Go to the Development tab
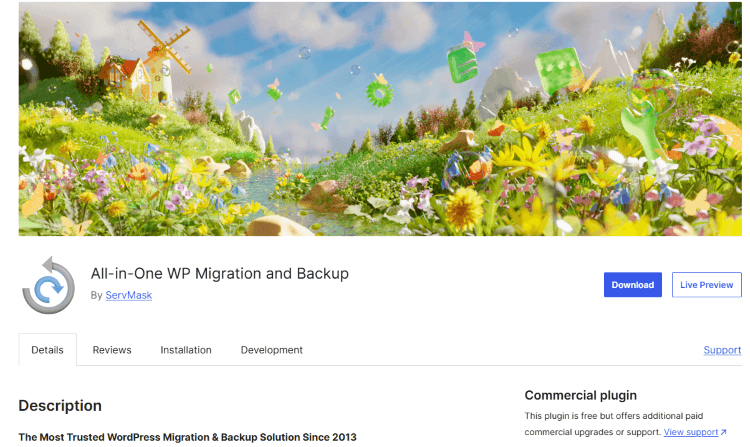Image resolution: width=750 pixels, height=447 pixels. (272, 350)
